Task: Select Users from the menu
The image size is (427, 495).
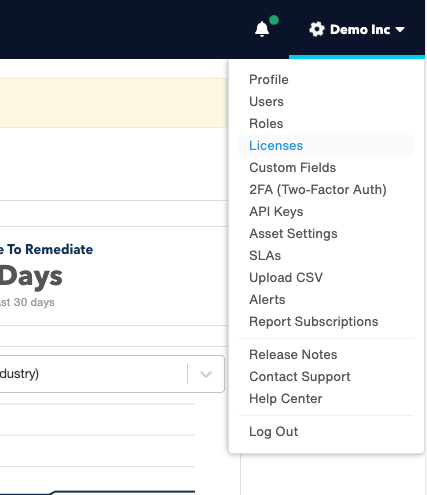Action: click(266, 102)
